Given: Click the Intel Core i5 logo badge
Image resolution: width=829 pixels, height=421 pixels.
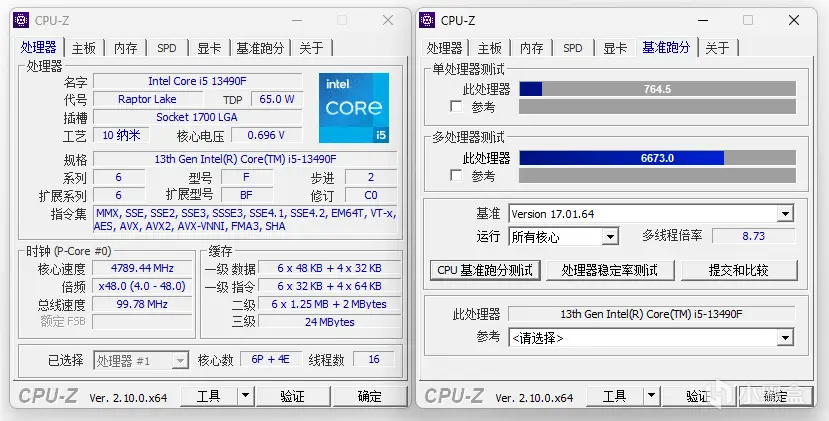Looking at the screenshot, I should point(354,108).
